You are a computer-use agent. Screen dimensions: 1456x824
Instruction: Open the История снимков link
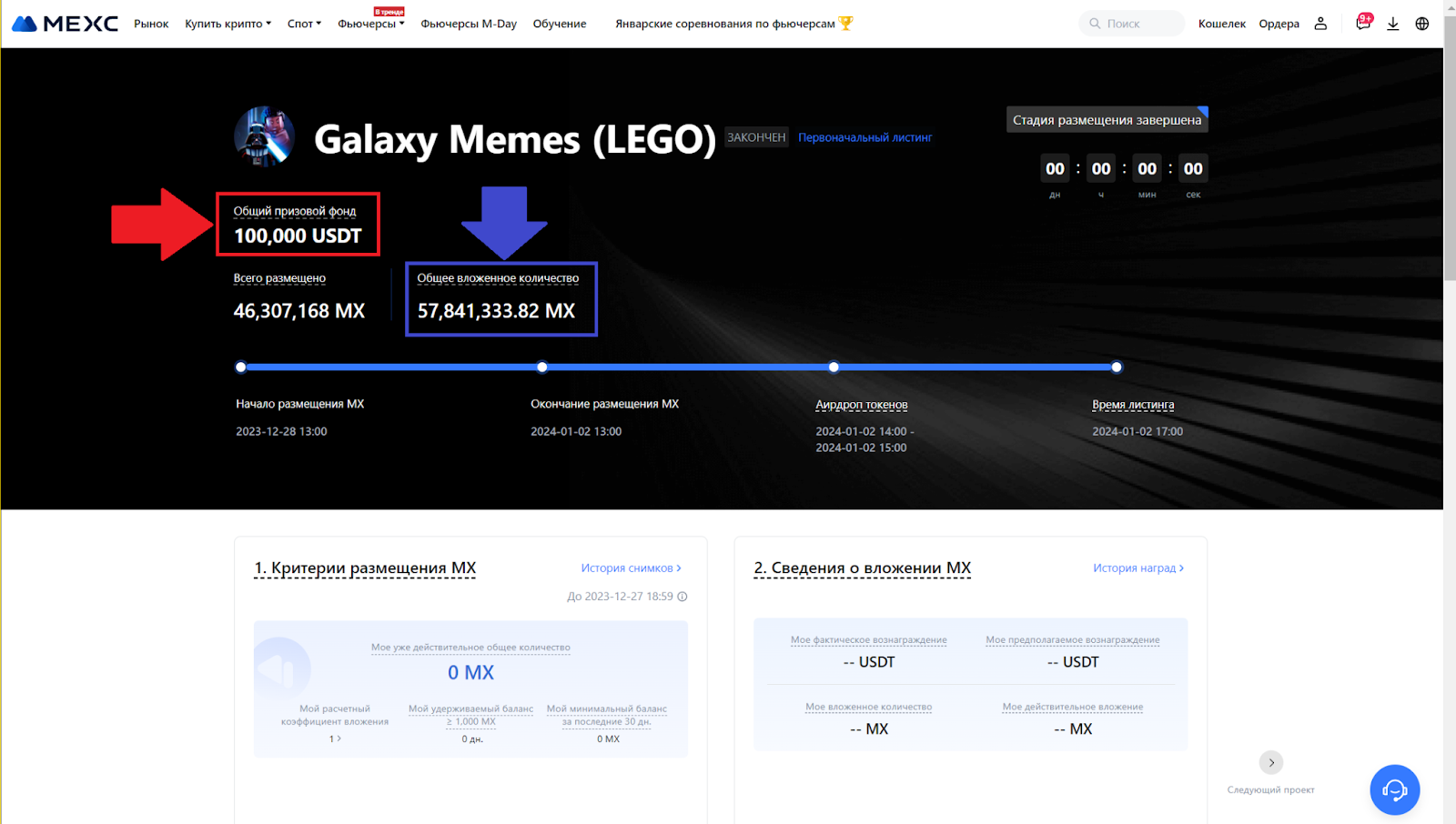[632, 568]
